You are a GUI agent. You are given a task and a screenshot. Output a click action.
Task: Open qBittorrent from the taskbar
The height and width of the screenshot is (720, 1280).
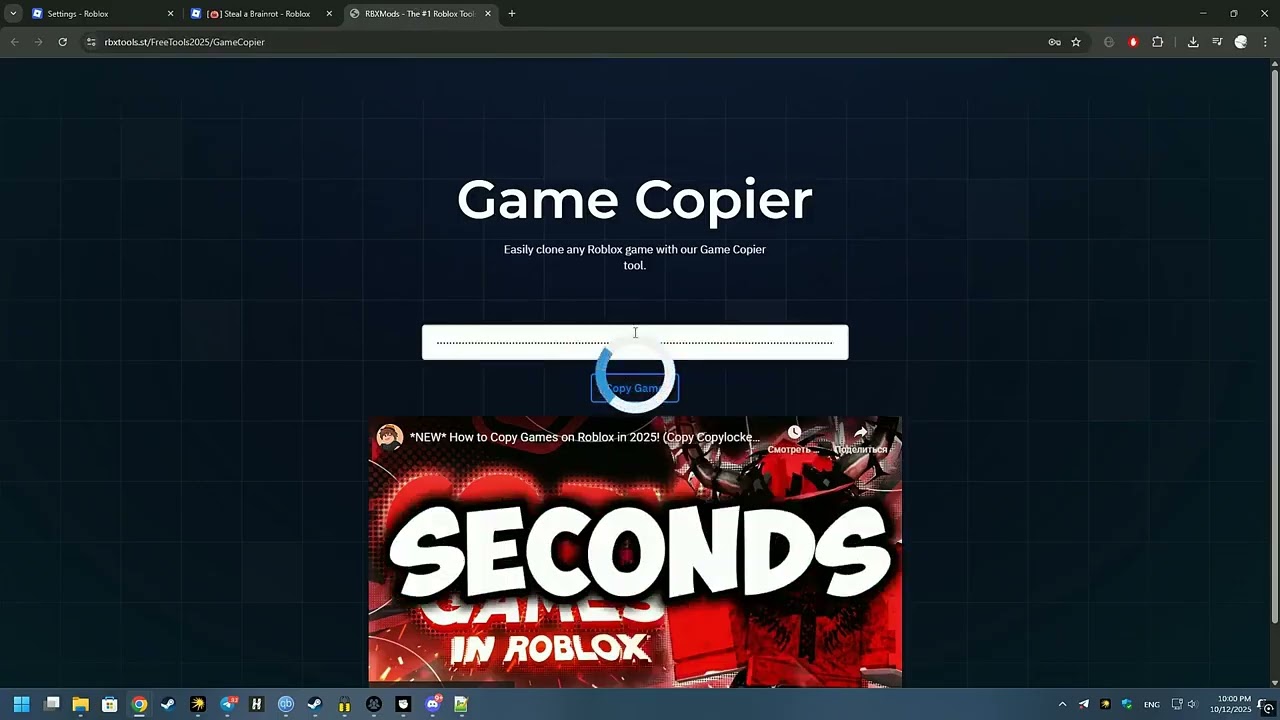click(286, 704)
